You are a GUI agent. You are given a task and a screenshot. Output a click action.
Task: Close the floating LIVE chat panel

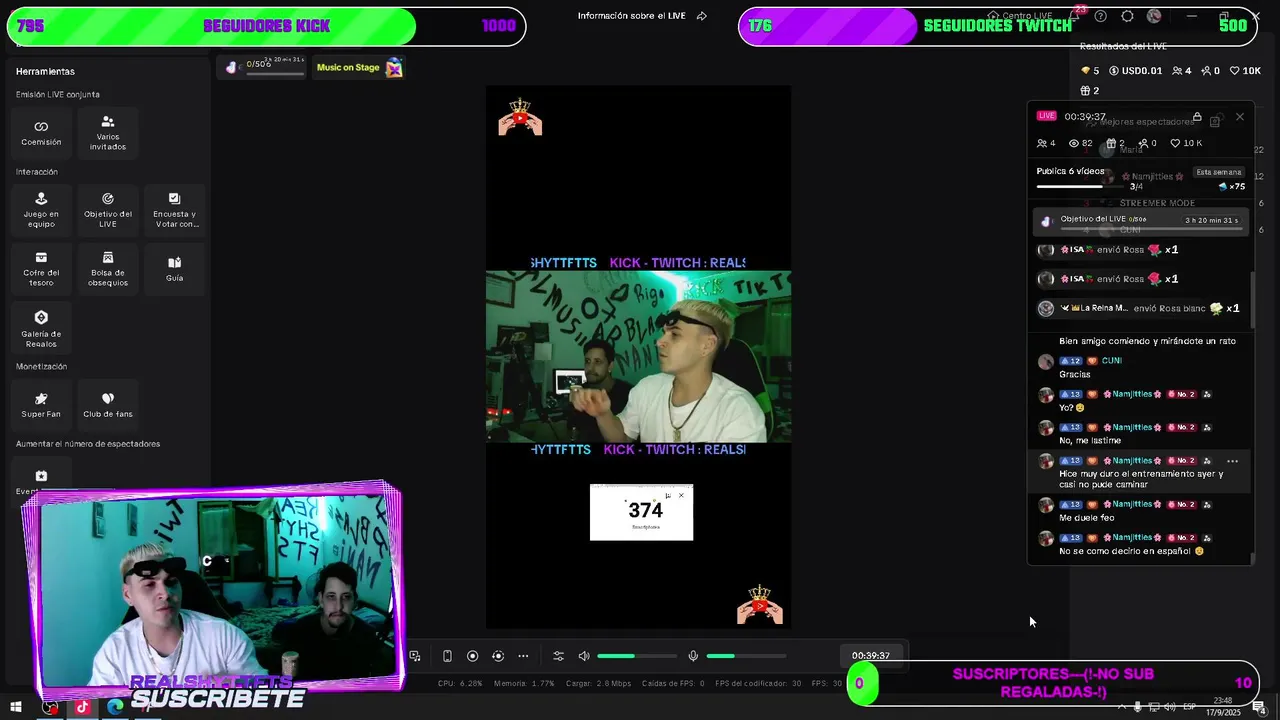pos(1240,117)
